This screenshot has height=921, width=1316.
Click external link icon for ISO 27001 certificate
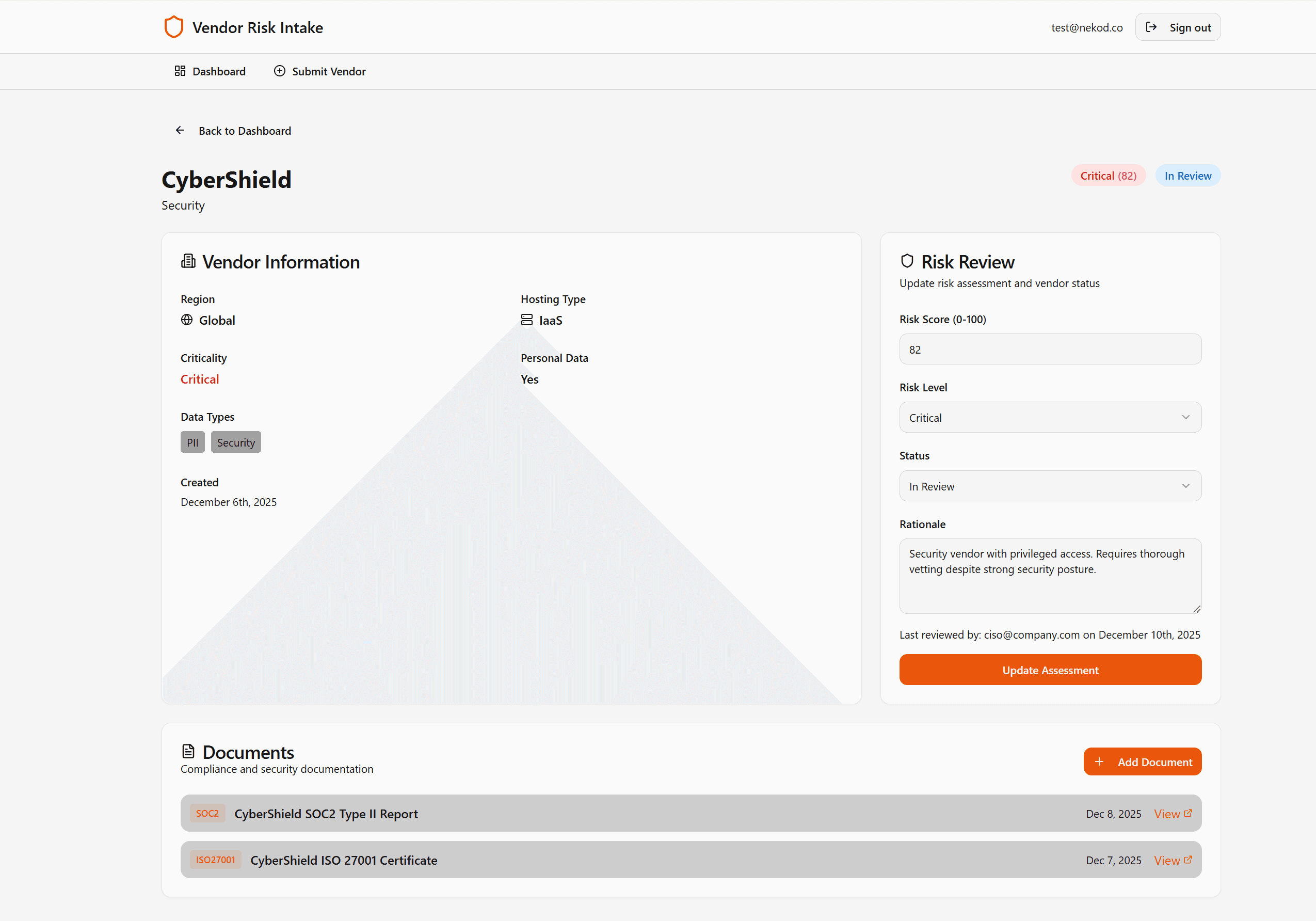point(1187,860)
